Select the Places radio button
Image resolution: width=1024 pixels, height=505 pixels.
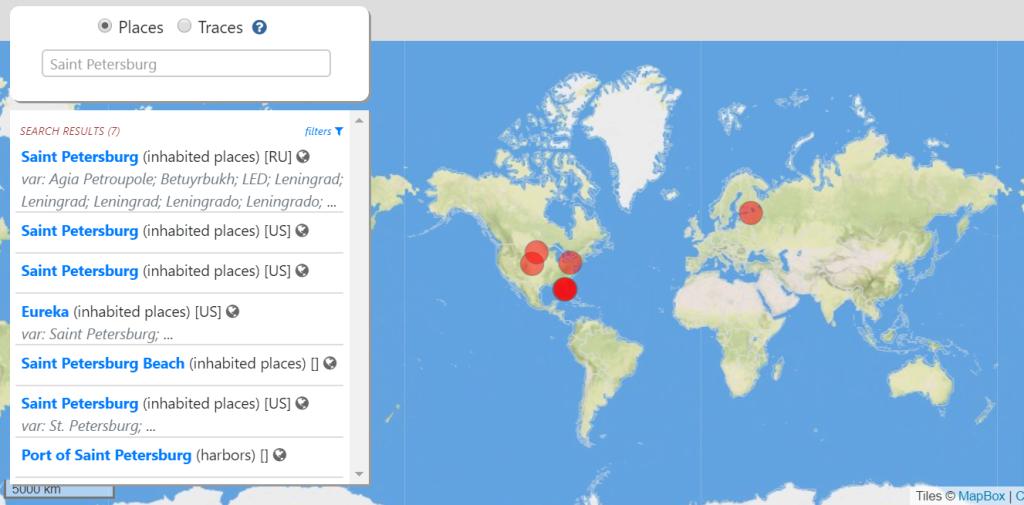coord(105,27)
